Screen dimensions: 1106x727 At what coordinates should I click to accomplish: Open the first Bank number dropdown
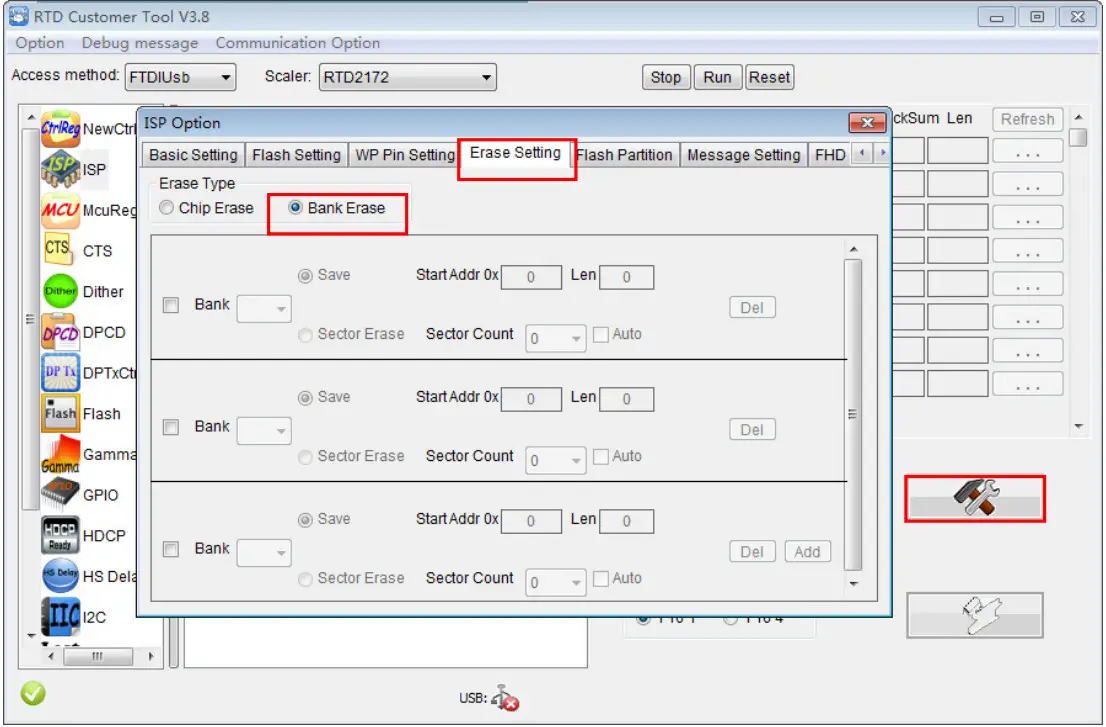tap(264, 309)
